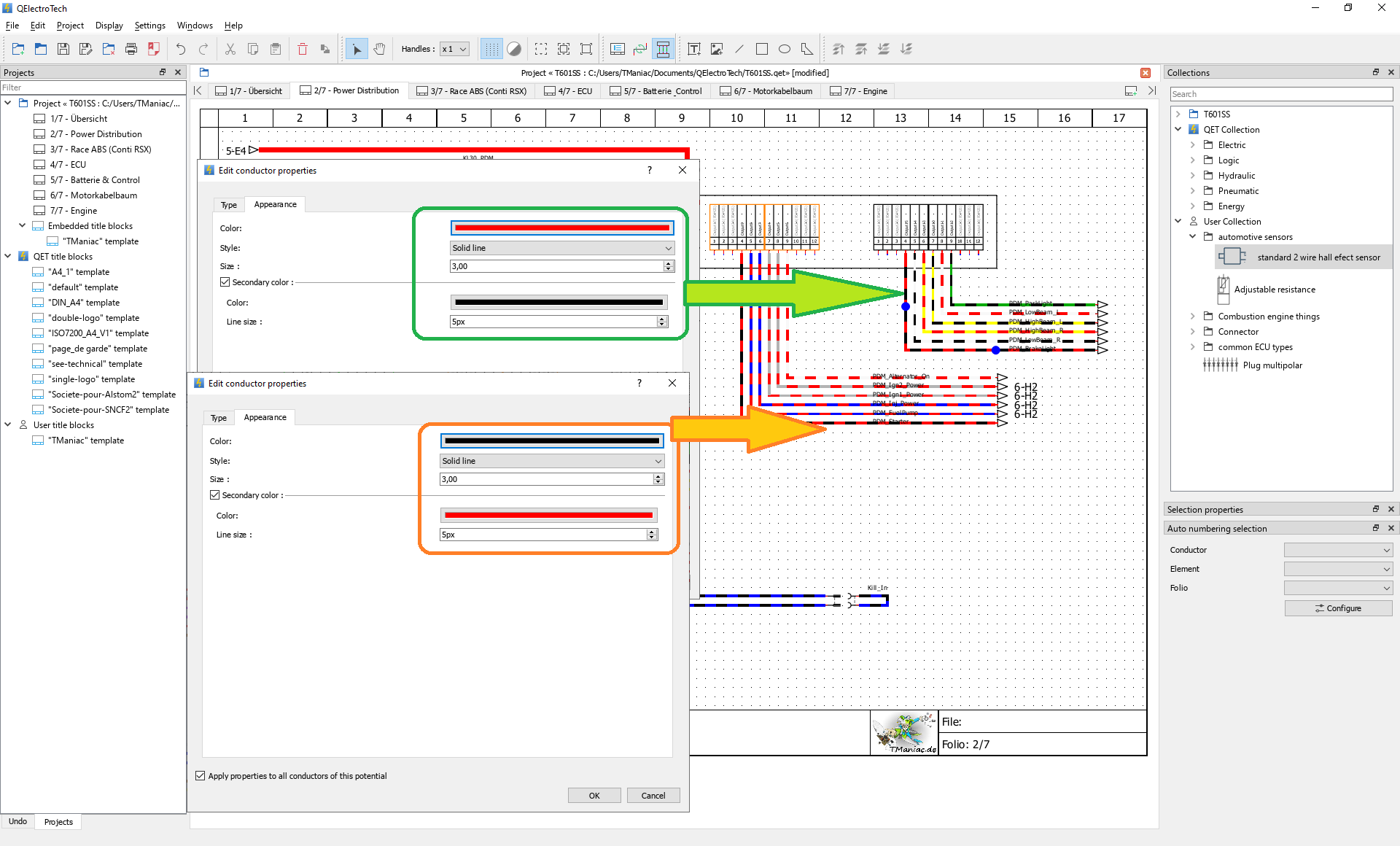This screenshot has height=846, width=1400.
Task: Click the red delete selection icon
Action: pyautogui.click(x=303, y=49)
